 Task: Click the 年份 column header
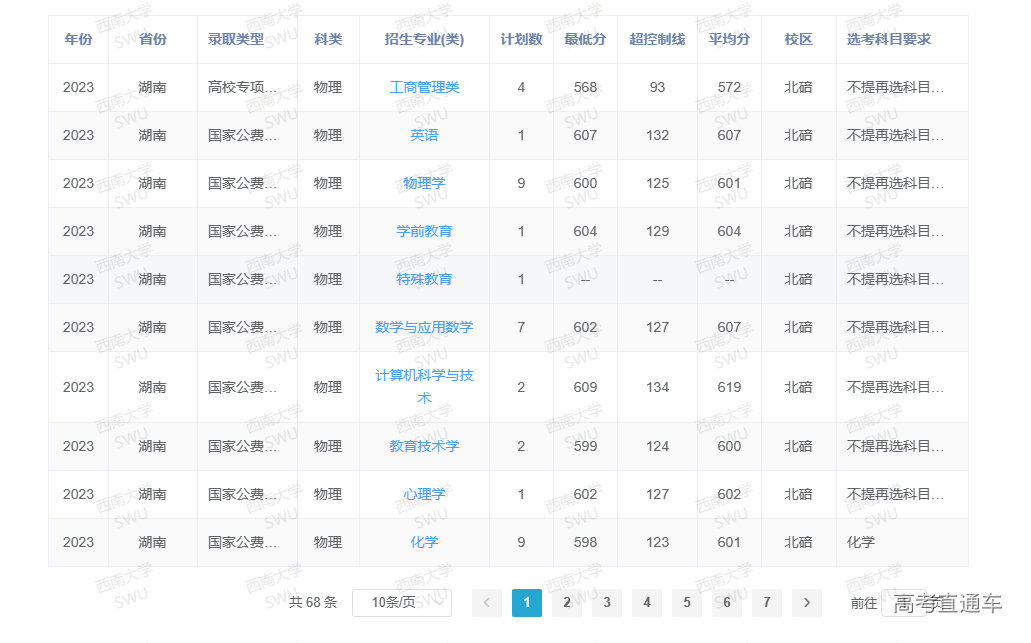pos(78,39)
